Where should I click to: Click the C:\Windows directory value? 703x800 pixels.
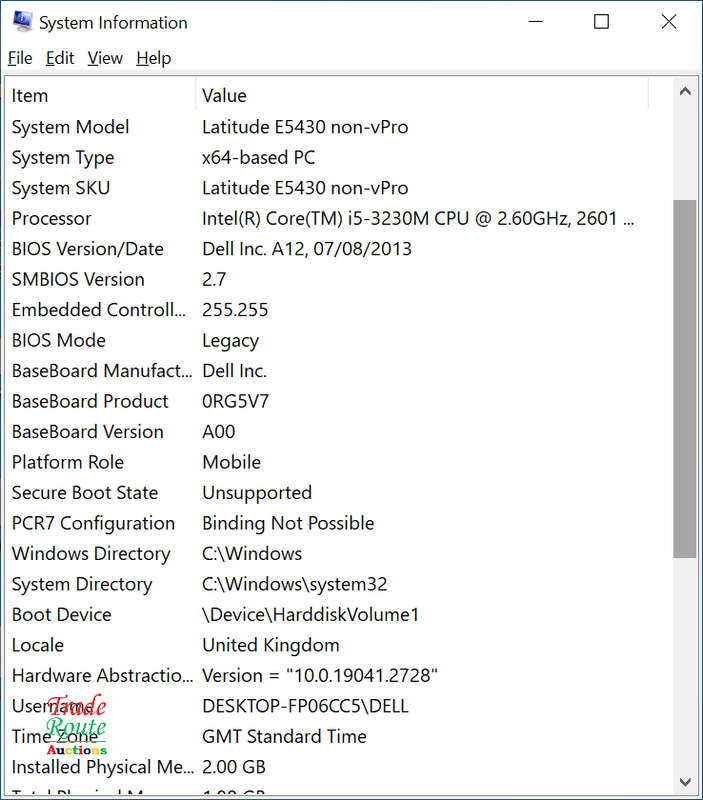click(252, 554)
